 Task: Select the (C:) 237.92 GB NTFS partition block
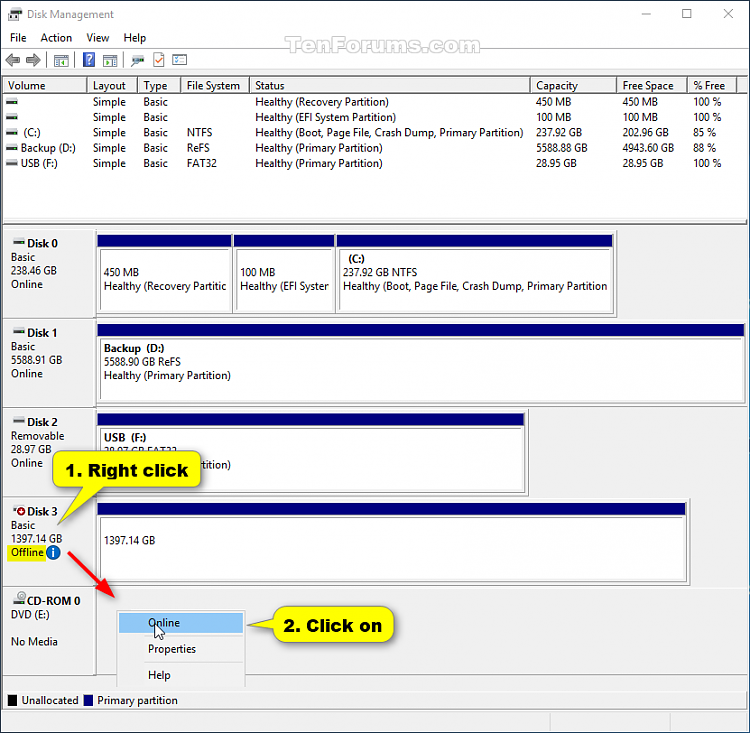coord(475,273)
